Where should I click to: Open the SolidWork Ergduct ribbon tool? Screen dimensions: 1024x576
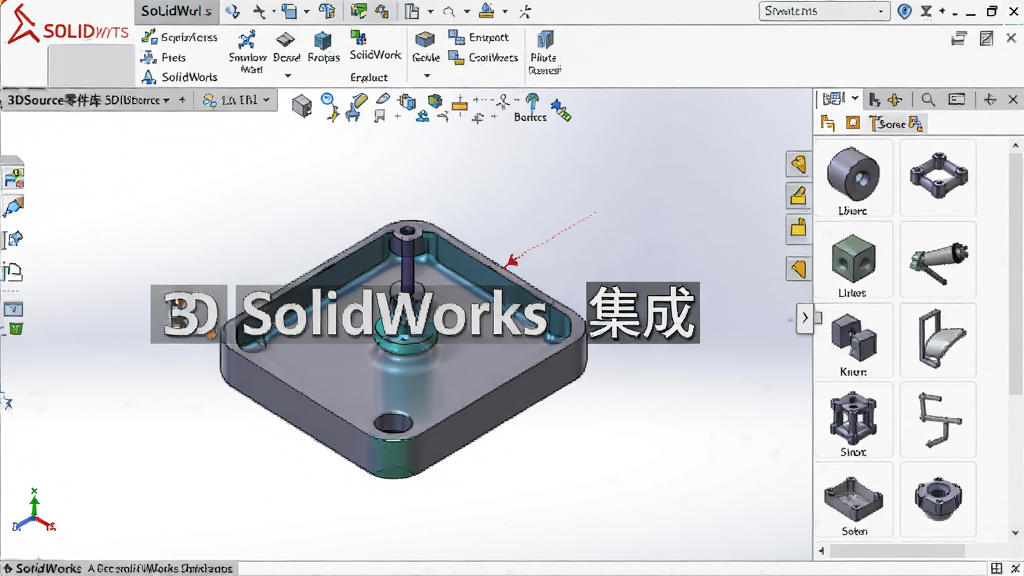pos(375,56)
